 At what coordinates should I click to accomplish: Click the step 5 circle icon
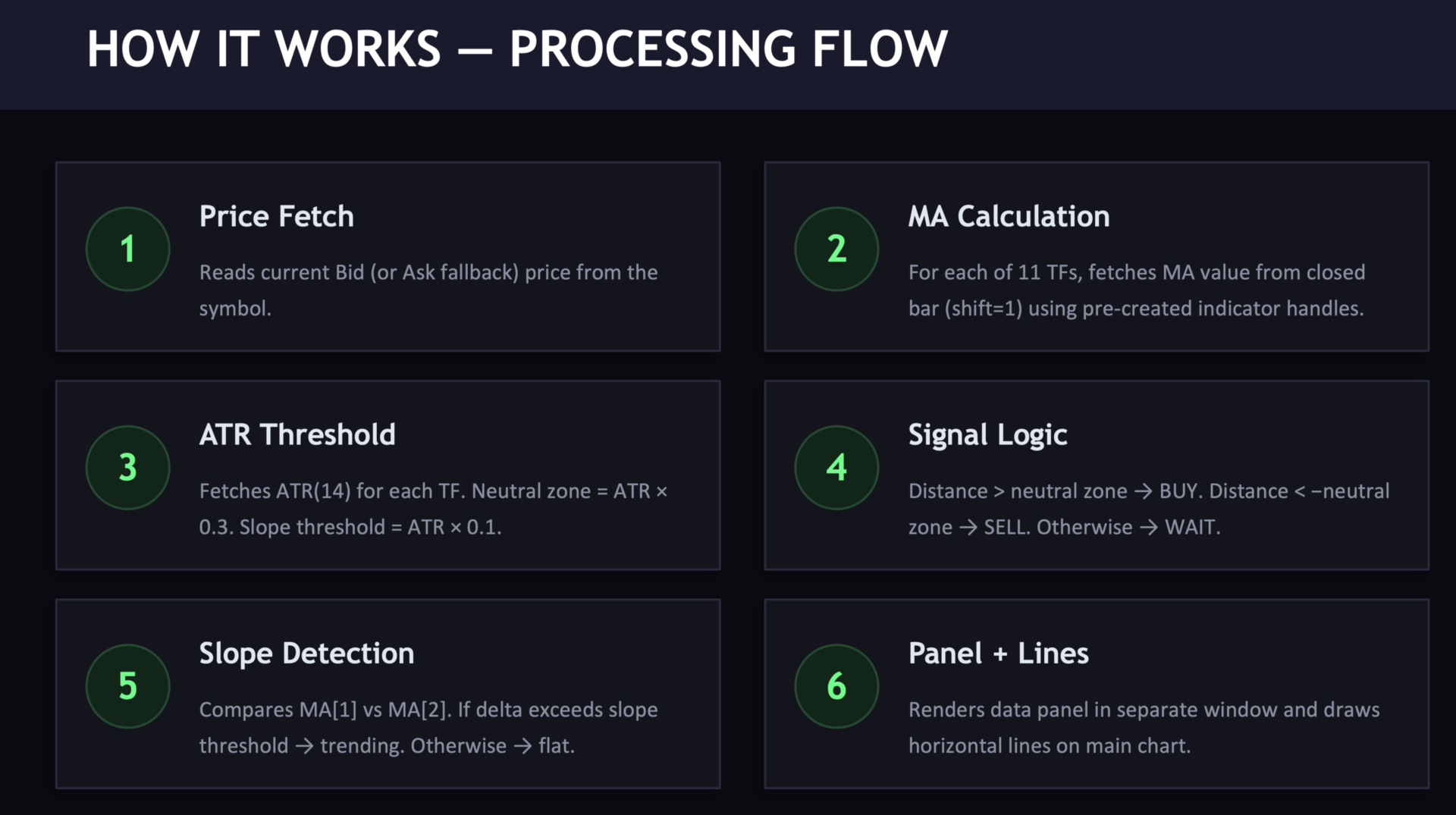[x=127, y=685]
